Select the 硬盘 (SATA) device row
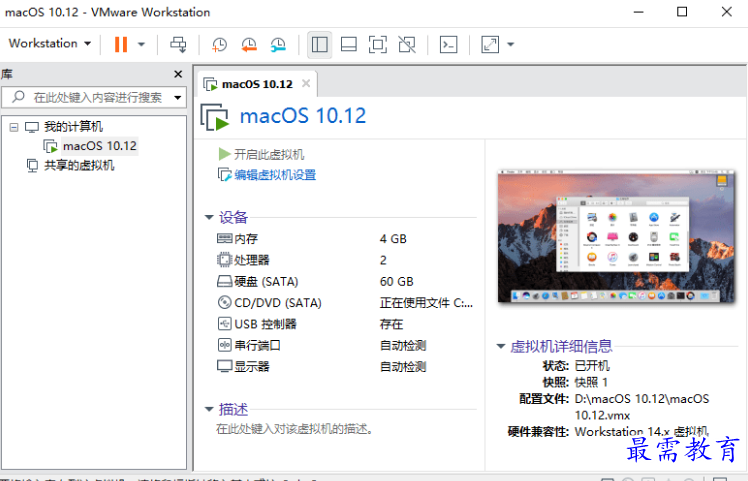This screenshot has width=748, height=481. coord(345,282)
